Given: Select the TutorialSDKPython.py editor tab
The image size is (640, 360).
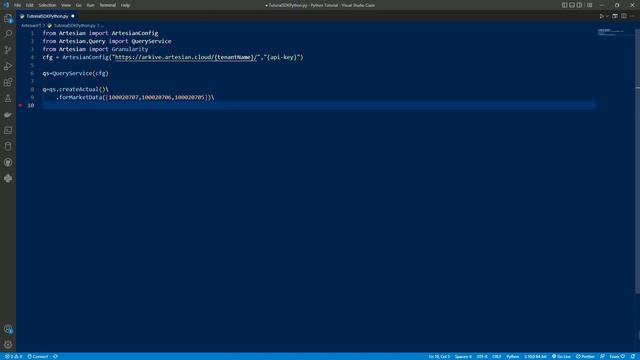Looking at the screenshot, I should pyautogui.click(x=47, y=16).
